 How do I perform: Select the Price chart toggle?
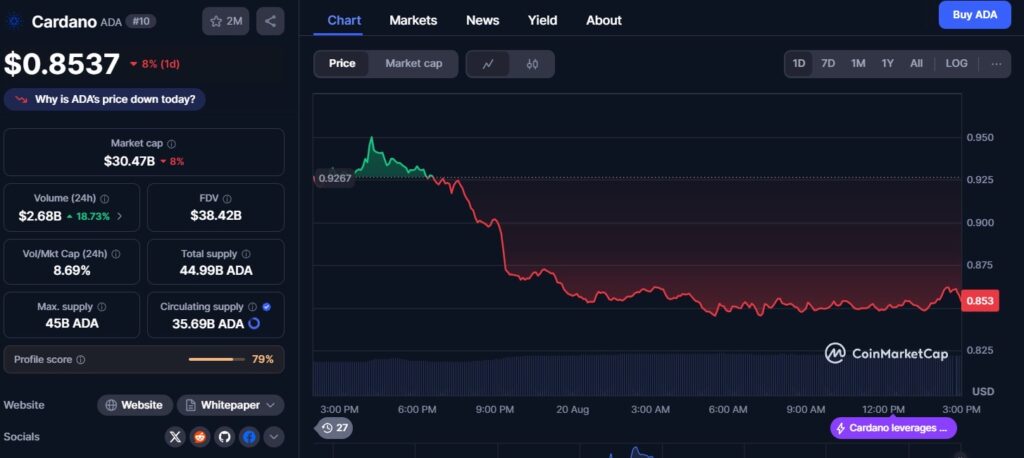point(342,64)
